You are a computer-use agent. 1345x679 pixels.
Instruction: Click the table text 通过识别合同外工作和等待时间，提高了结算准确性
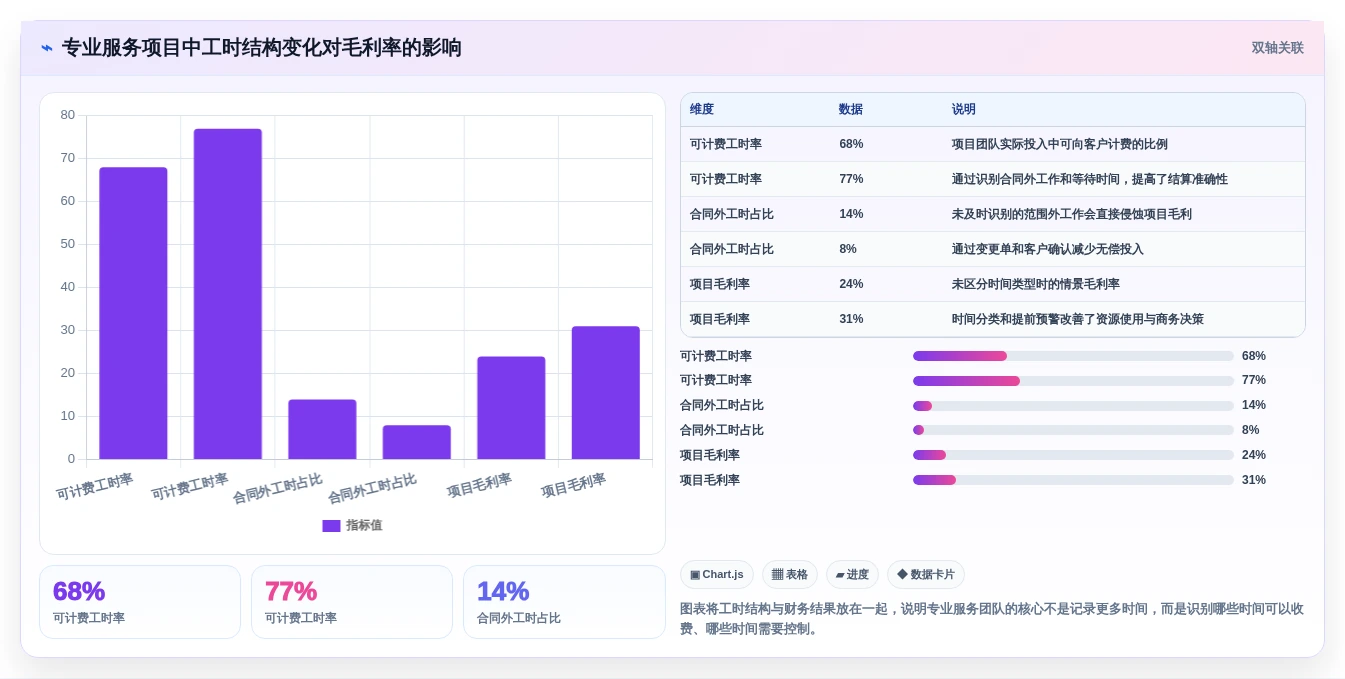tap(1090, 179)
